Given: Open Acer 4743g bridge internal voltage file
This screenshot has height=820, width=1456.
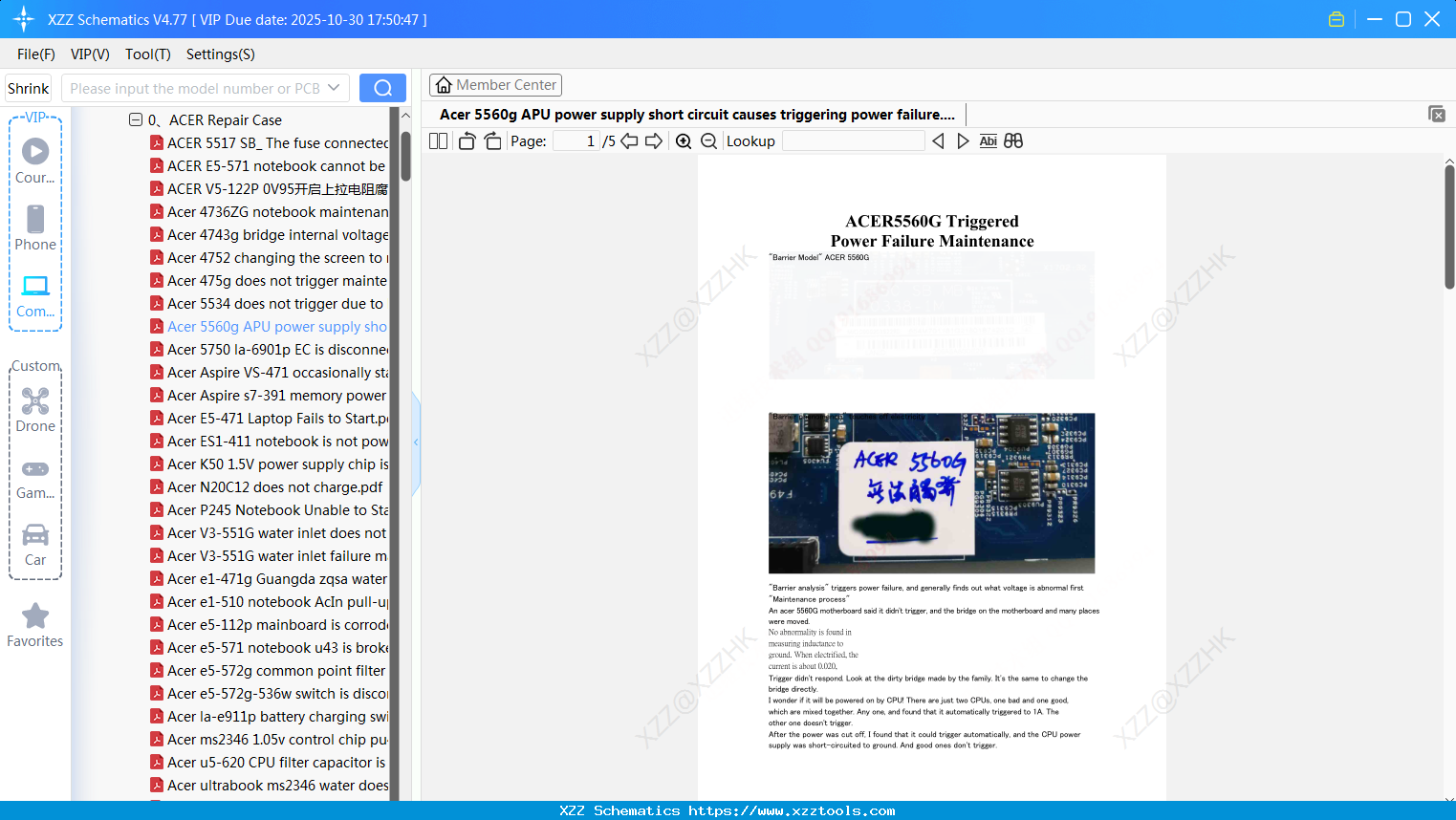Looking at the screenshot, I should point(269,235).
